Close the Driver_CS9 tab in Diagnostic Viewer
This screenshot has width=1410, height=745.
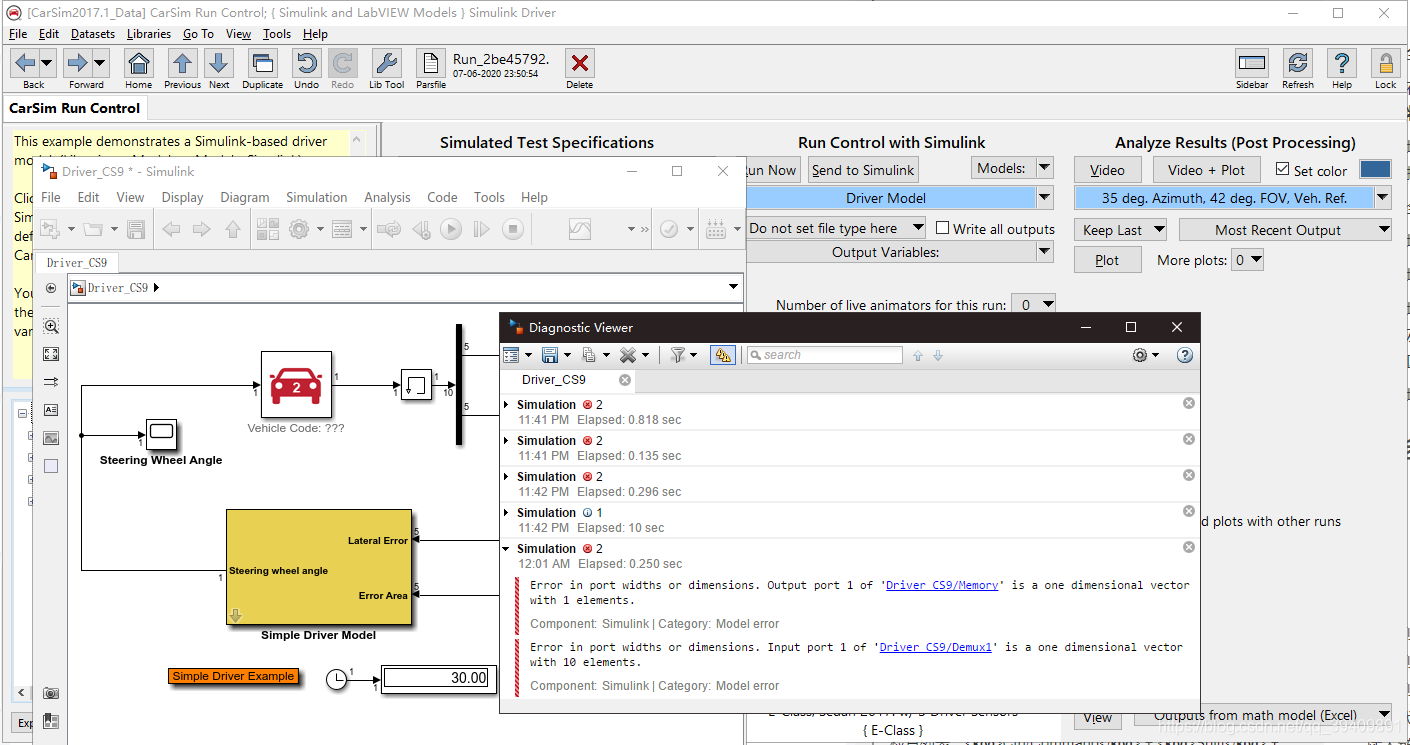point(625,380)
